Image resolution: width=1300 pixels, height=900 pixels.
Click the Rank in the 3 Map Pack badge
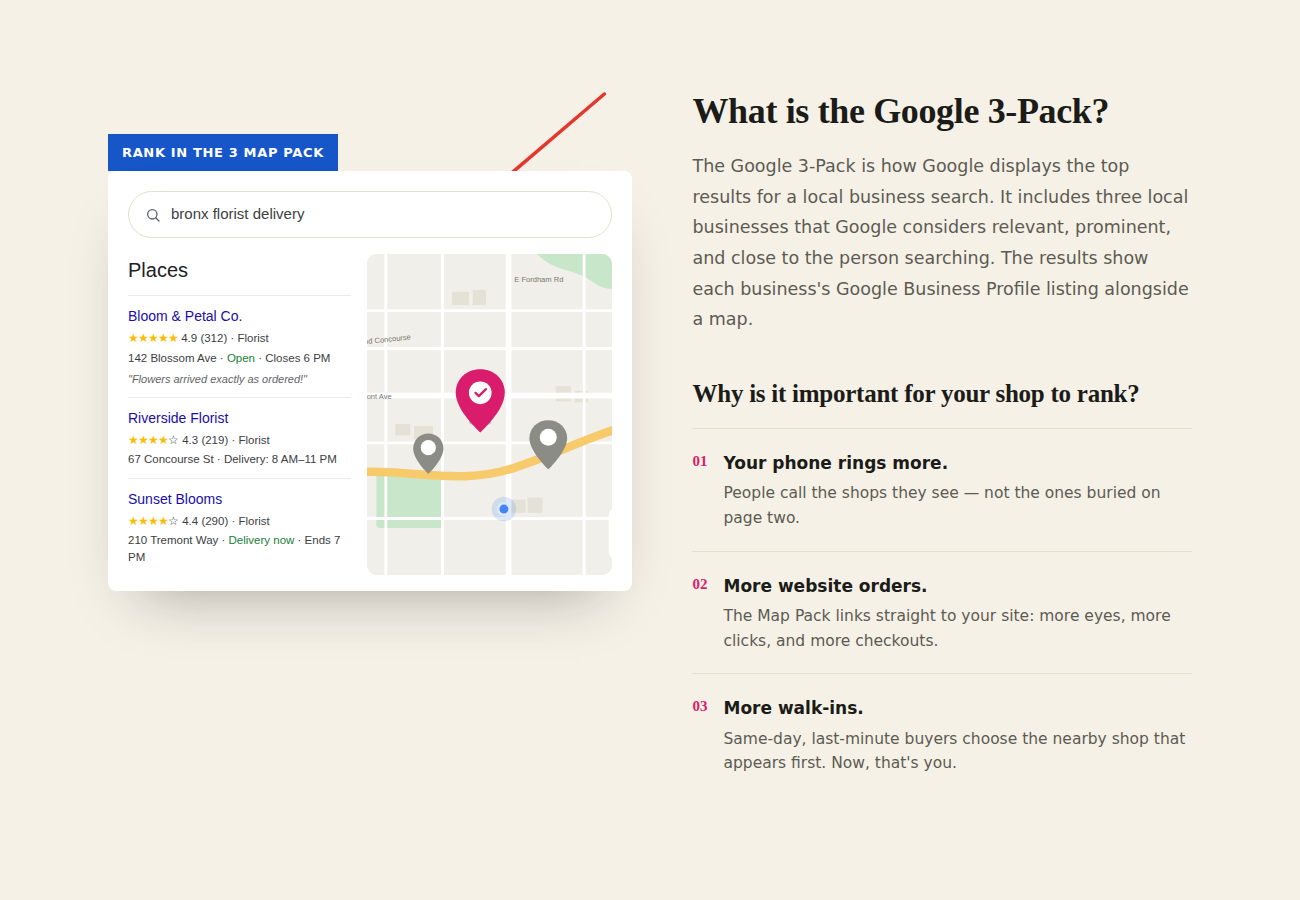point(223,153)
